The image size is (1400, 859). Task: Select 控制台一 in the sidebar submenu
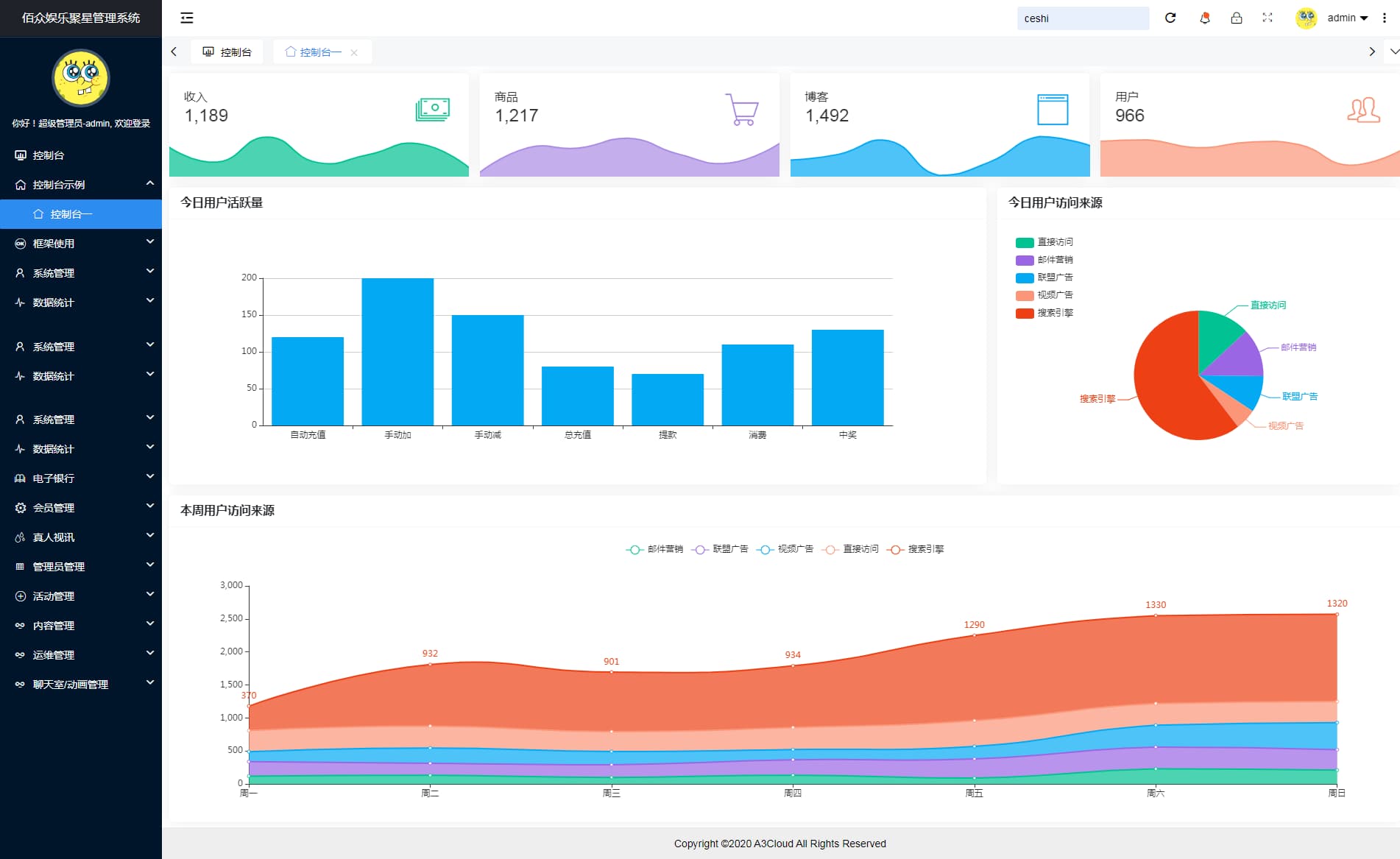(71, 214)
